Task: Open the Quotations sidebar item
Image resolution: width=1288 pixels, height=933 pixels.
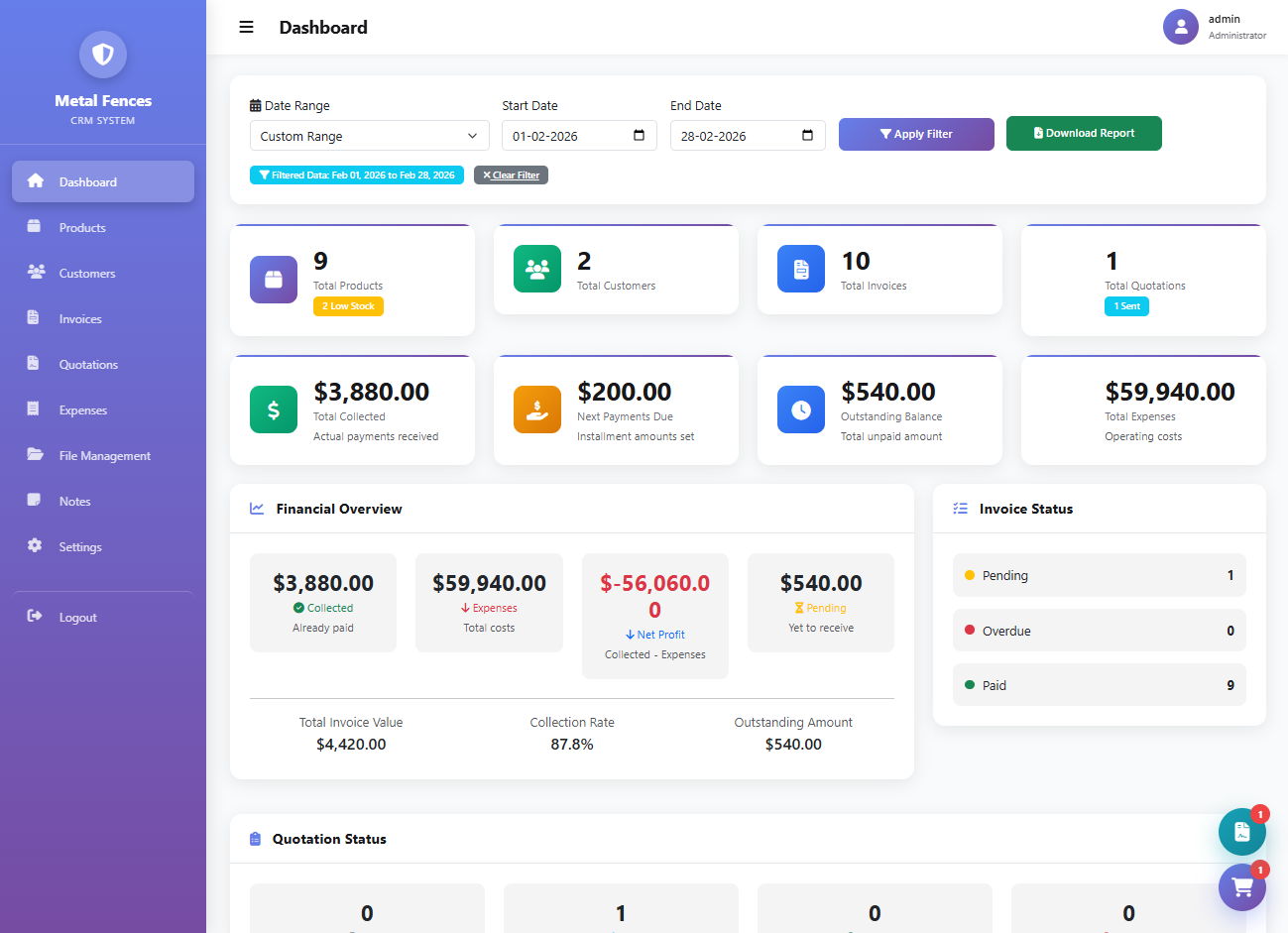Action: [x=35, y=364]
